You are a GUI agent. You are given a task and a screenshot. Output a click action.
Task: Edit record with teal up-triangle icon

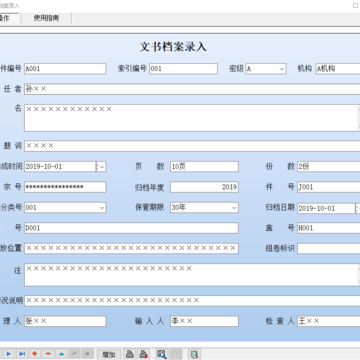(61, 354)
